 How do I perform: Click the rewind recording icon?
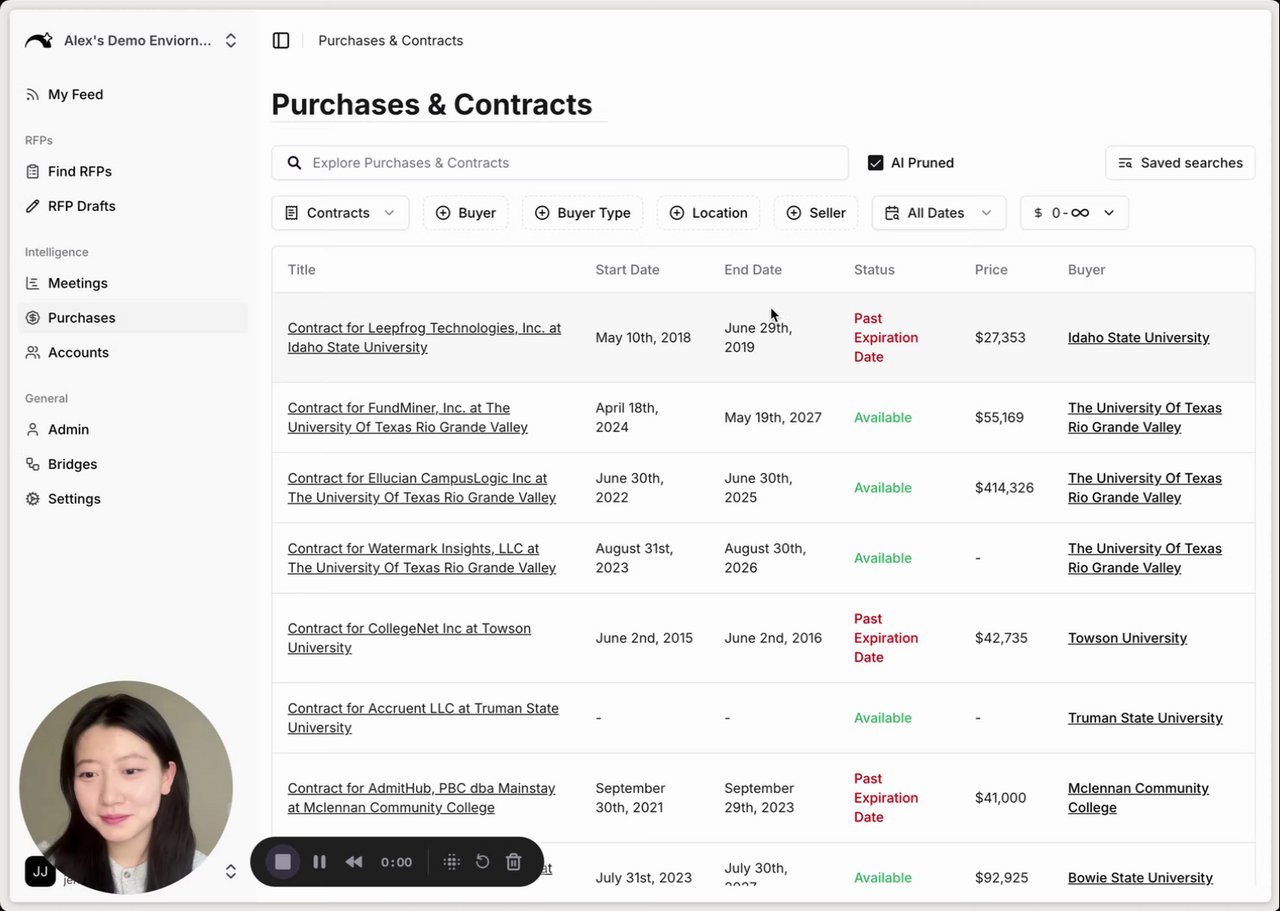click(354, 862)
